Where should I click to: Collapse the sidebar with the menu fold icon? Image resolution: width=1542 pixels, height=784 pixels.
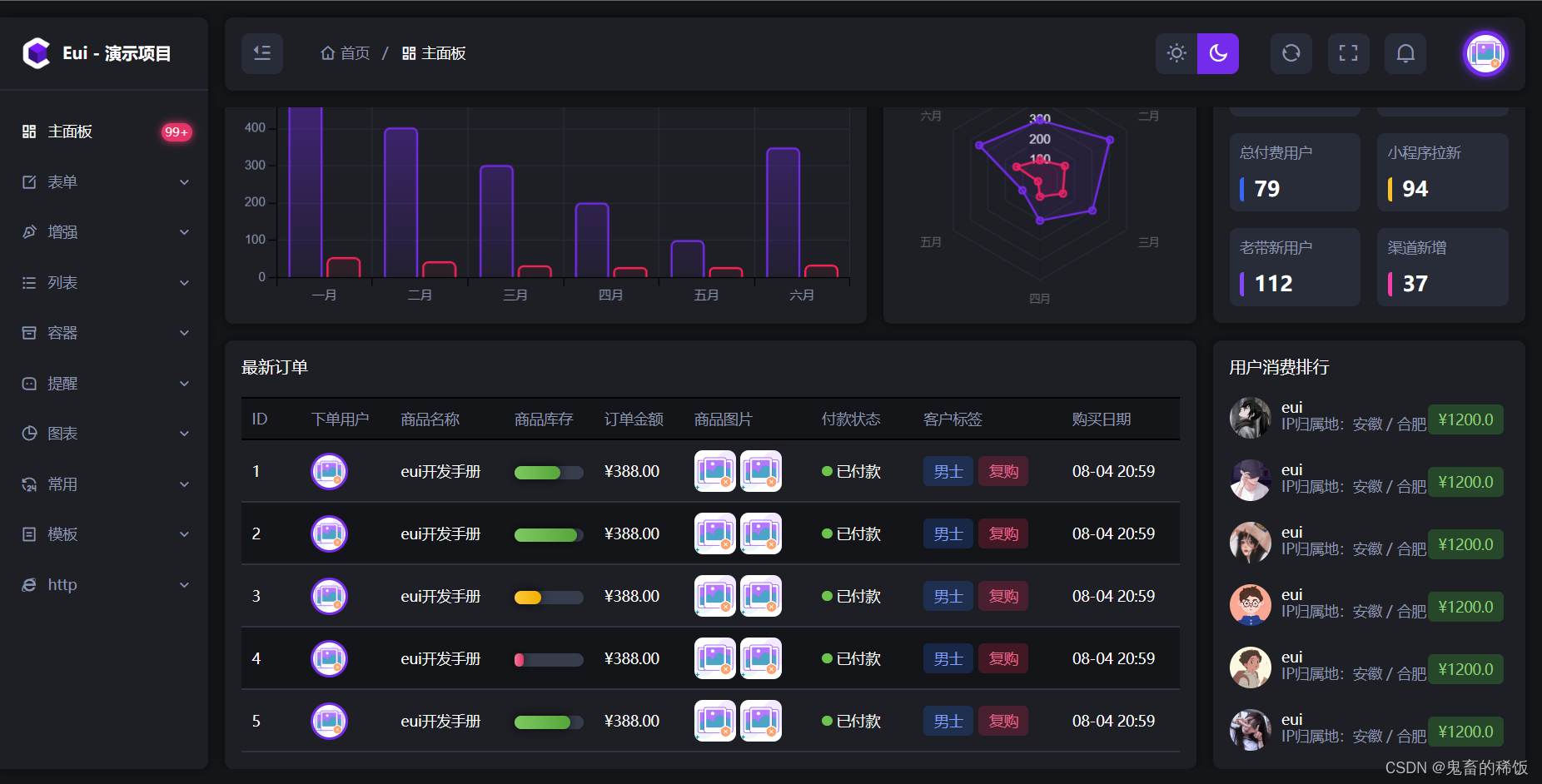[262, 53]
